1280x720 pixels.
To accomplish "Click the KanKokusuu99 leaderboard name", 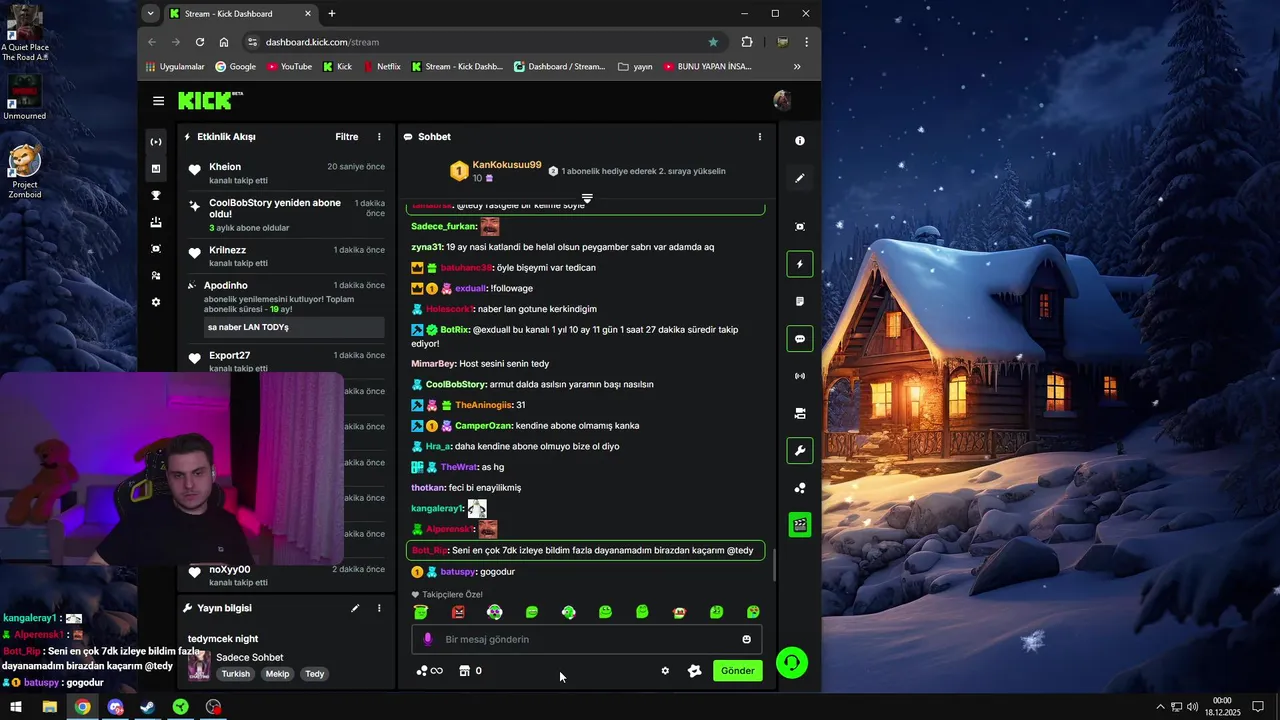I will pos(507,165).
